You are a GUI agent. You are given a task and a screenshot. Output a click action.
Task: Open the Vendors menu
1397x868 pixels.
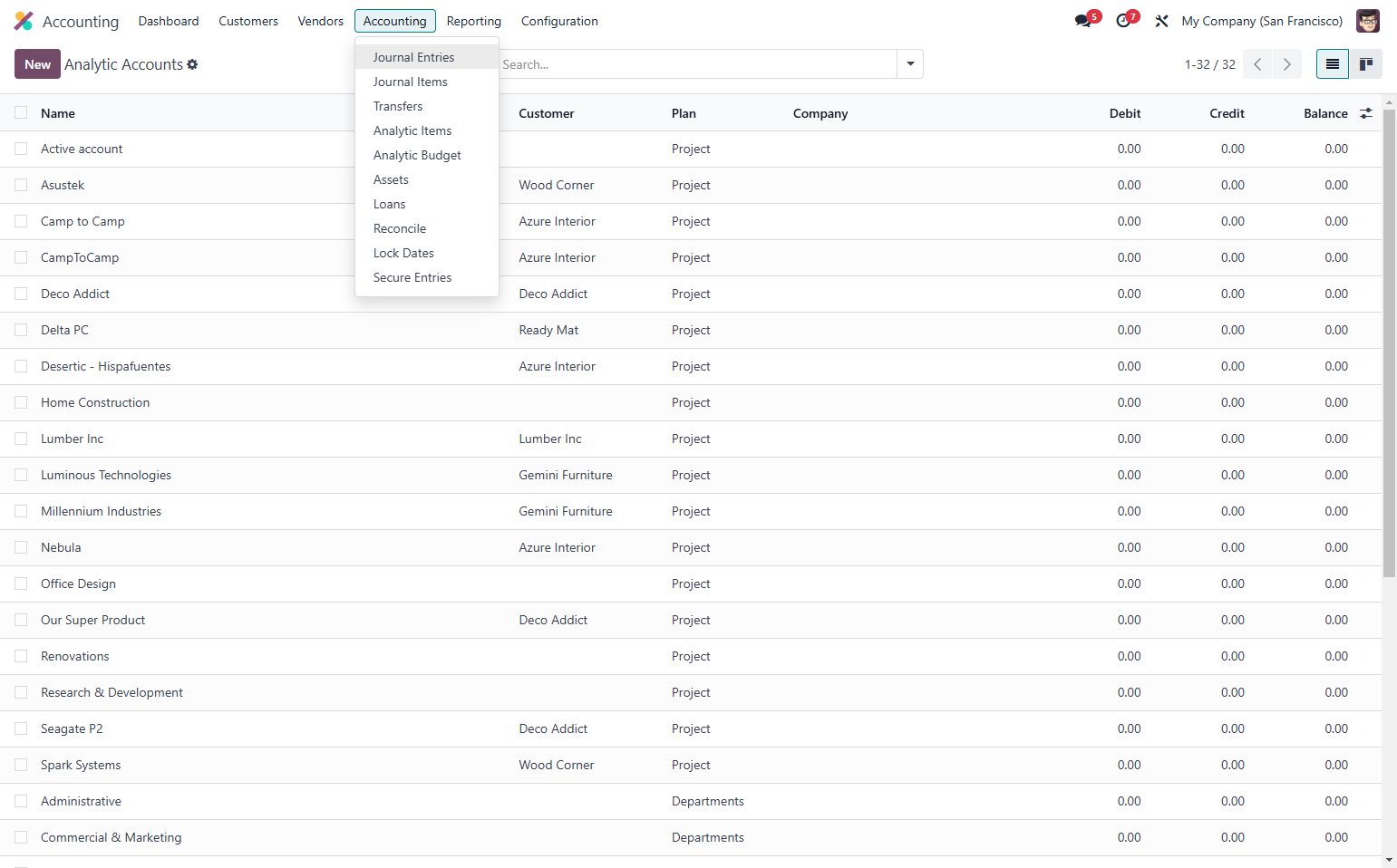point(320,21)
